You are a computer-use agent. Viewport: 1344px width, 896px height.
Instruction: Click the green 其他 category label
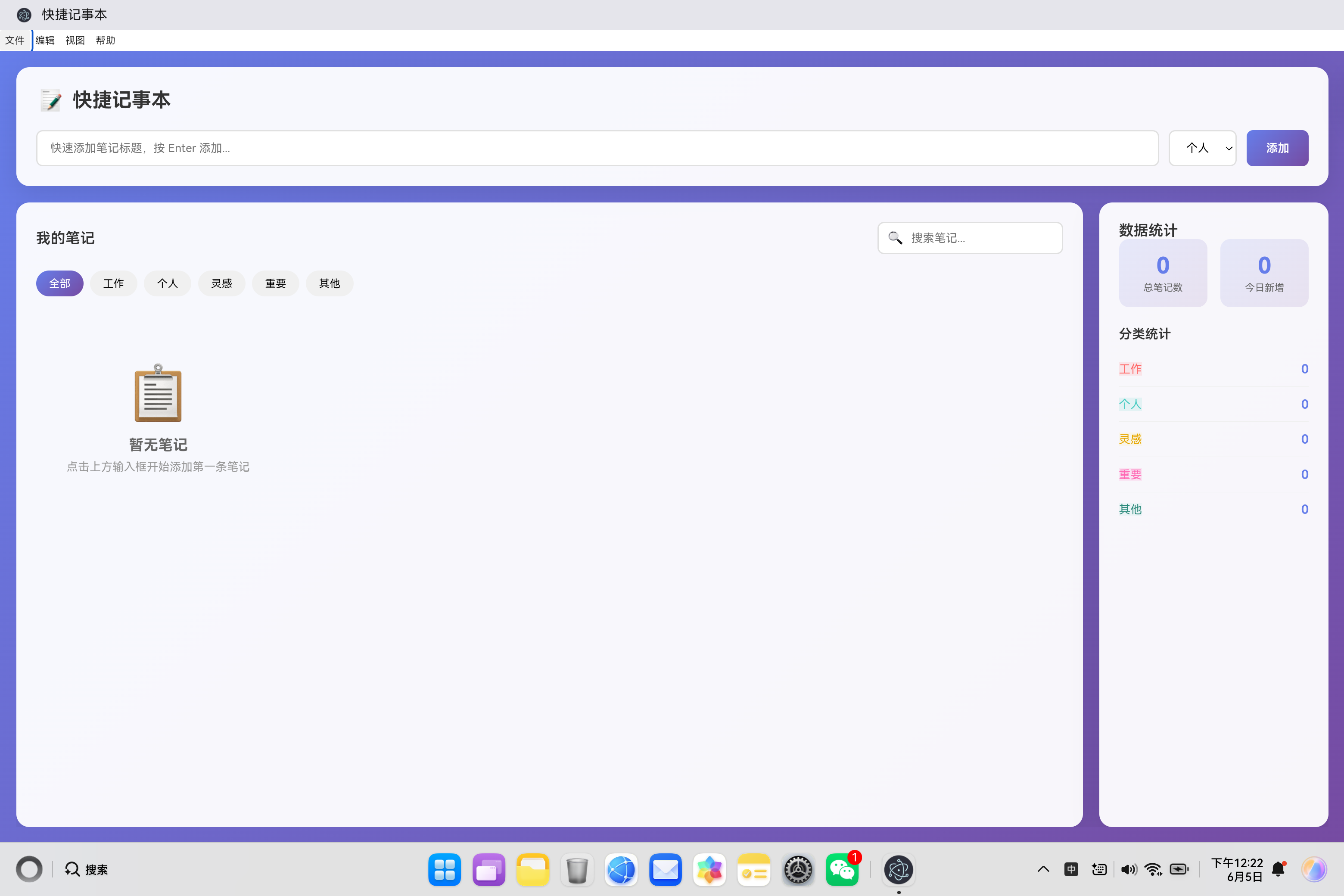coord(1130,509)
